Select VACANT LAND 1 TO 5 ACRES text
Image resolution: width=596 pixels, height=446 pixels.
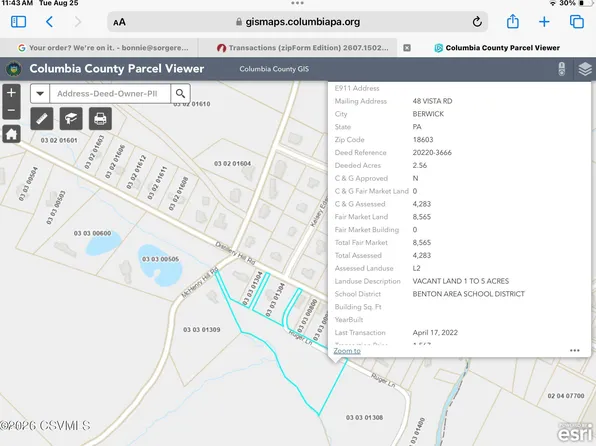[x=461, y=281]
